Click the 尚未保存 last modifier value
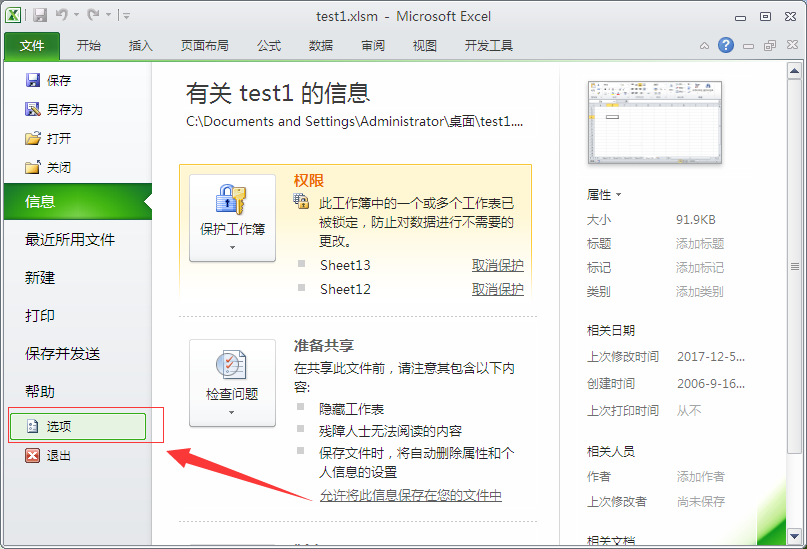 pos(701,502)
